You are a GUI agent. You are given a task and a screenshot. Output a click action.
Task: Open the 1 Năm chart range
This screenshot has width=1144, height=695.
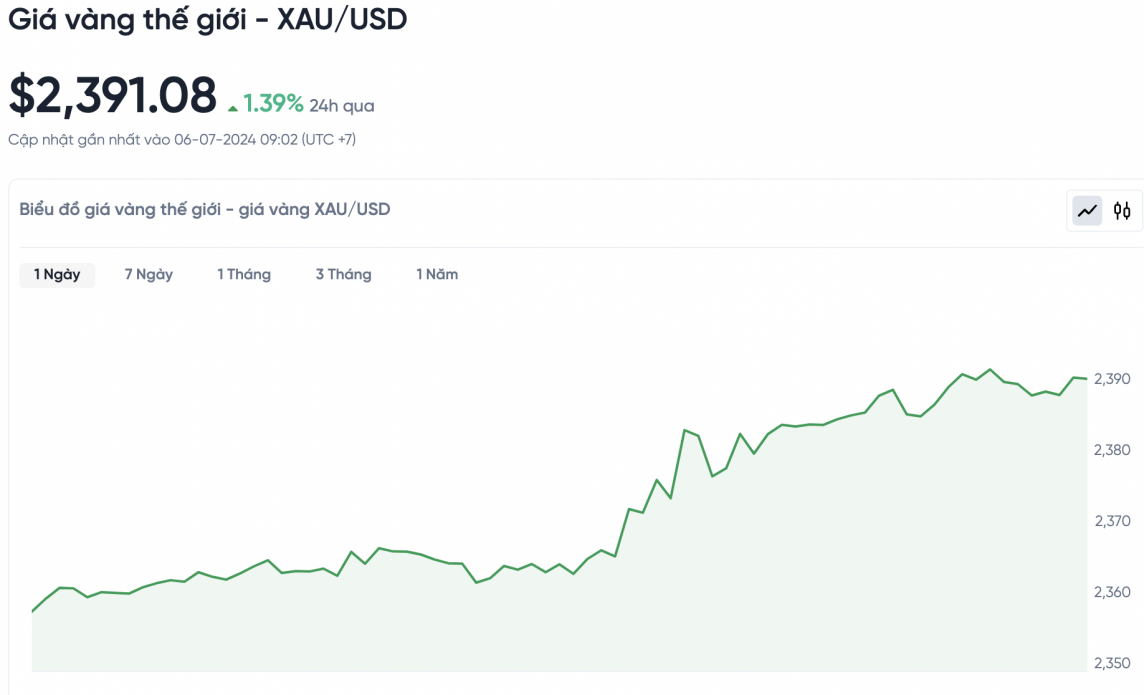click(x=437, y=274)
